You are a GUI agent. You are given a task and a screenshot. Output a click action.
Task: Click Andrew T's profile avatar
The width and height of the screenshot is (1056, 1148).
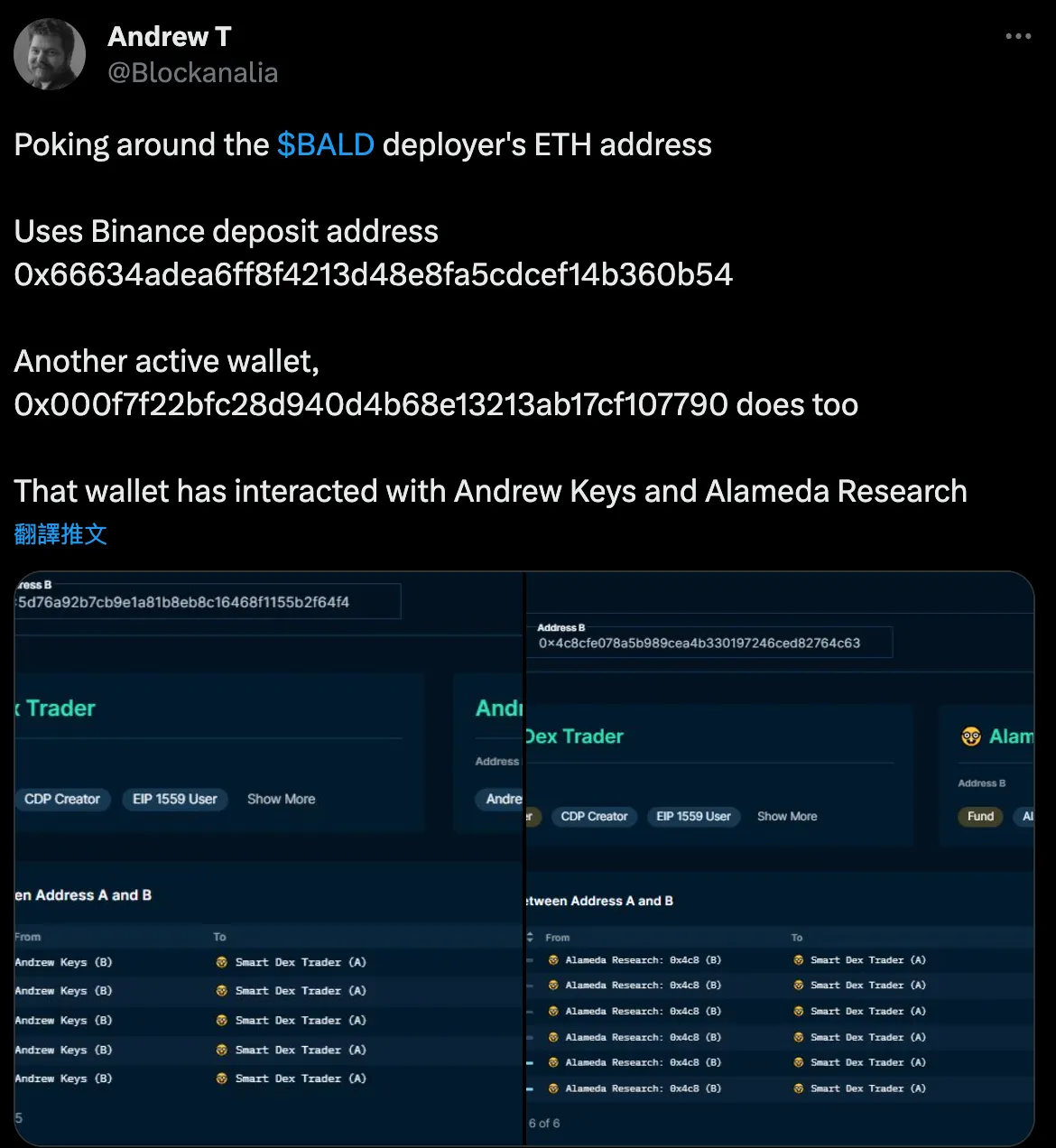[50, 54]
